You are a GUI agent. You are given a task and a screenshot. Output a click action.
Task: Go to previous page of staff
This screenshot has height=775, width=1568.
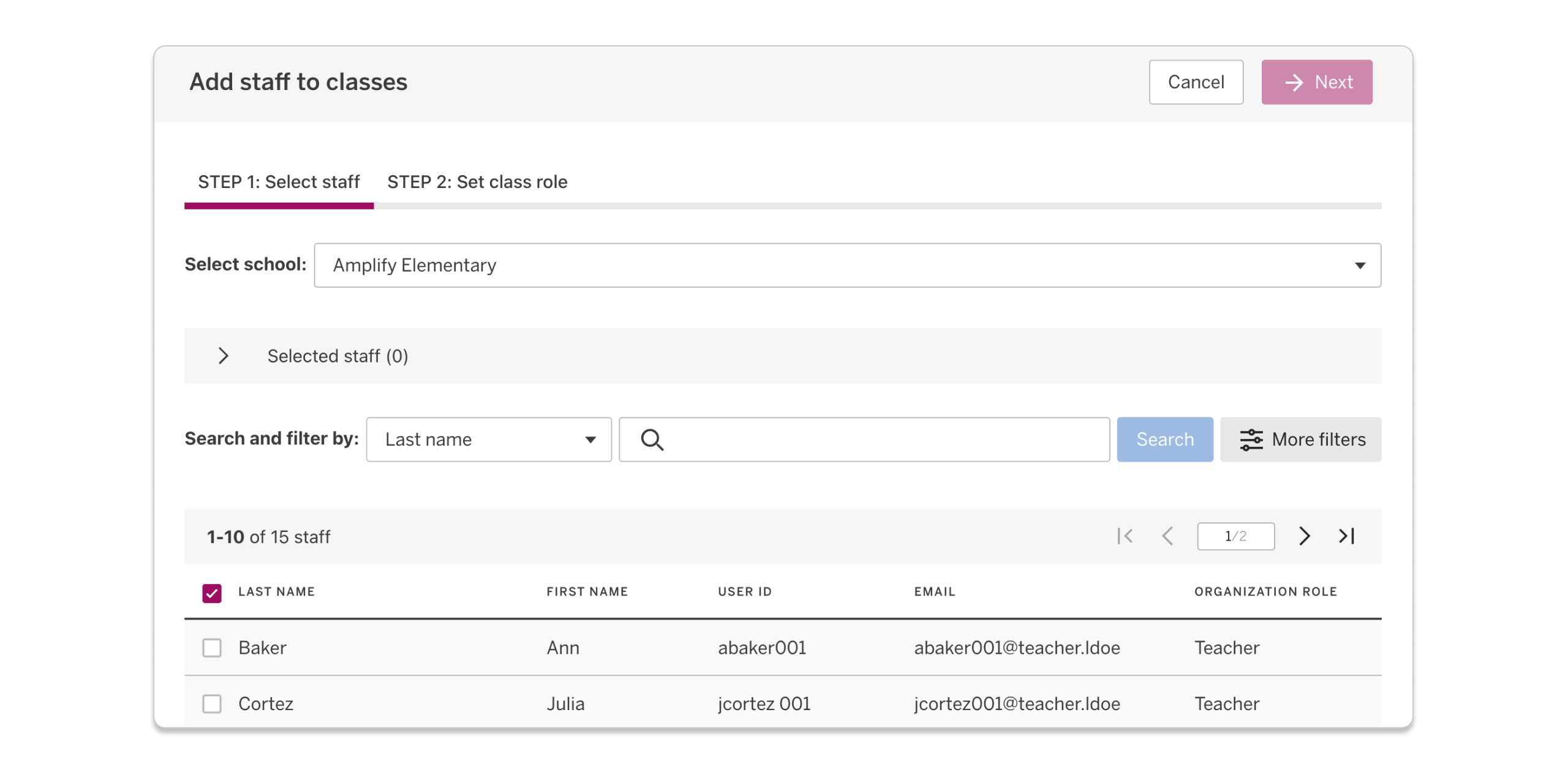coord(1167,536)
